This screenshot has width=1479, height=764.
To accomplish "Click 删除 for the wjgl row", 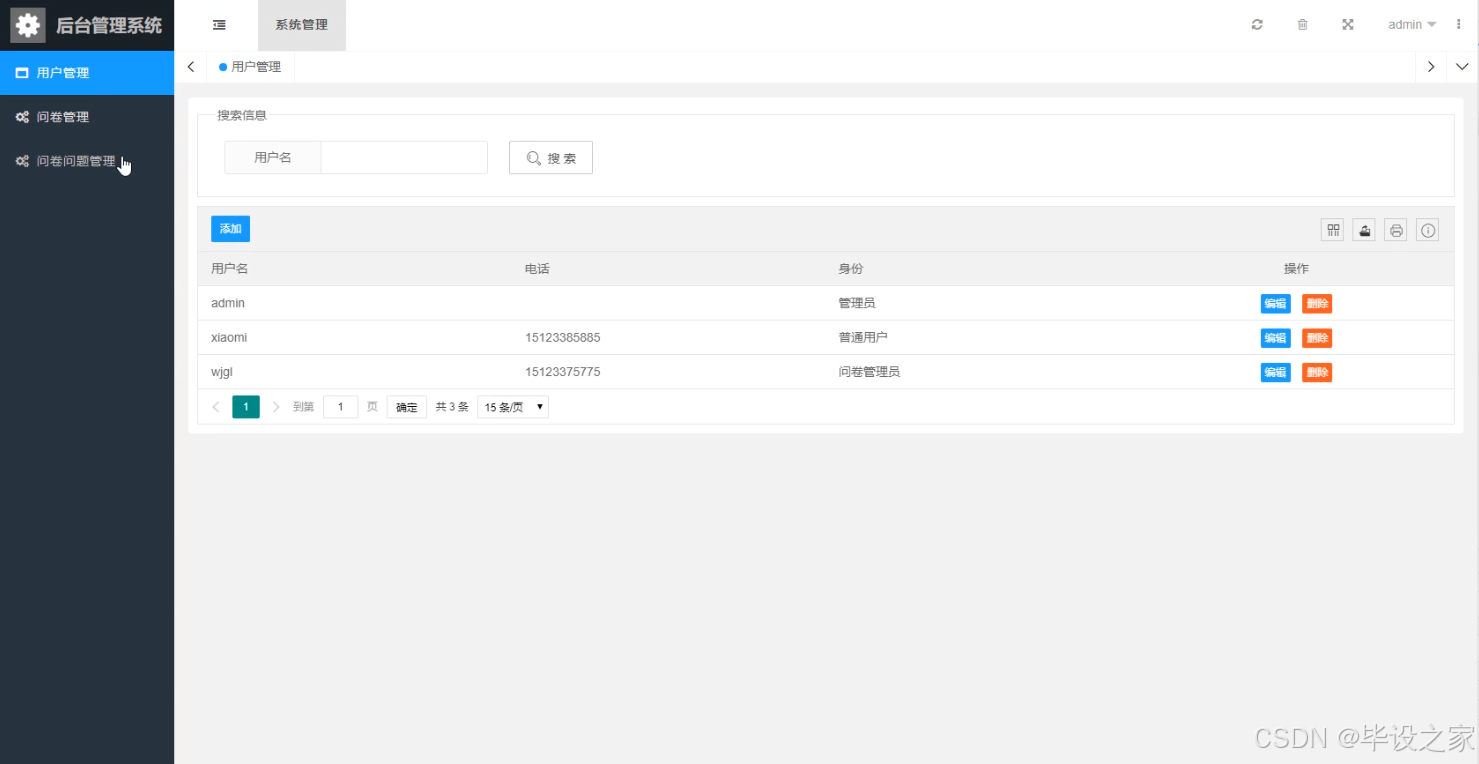I will pyautogui.click(x=1317, y=372).
